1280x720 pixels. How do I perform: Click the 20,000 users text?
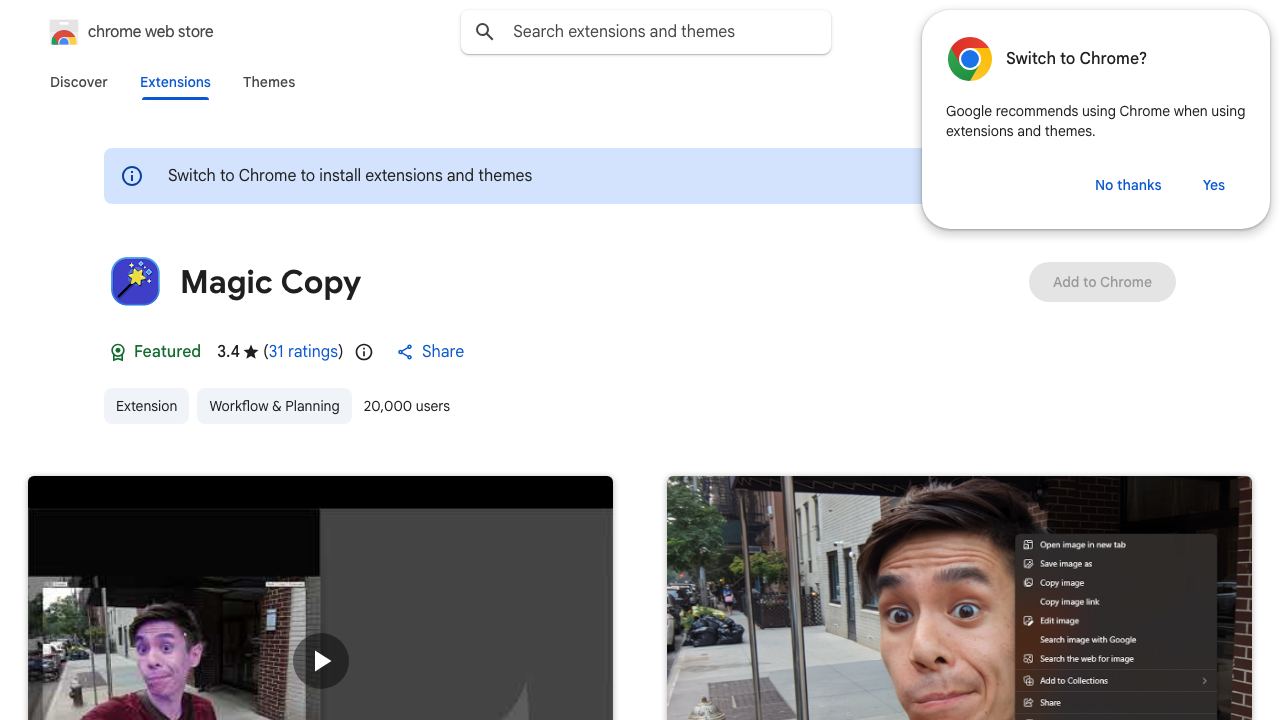pyautogui.click(x=407, y=406)
